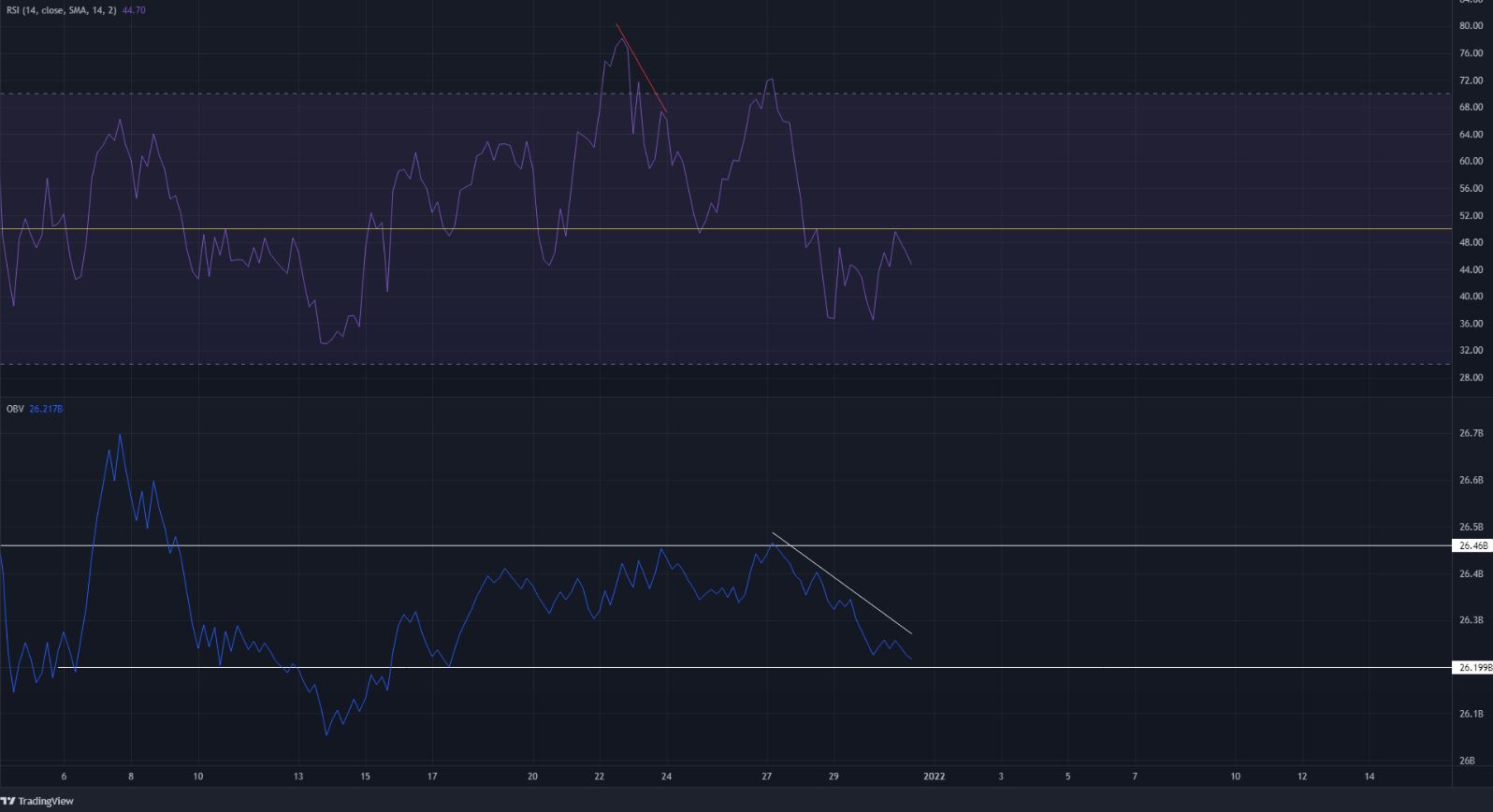Click date label 8 on time axis

tap(131, 776)
